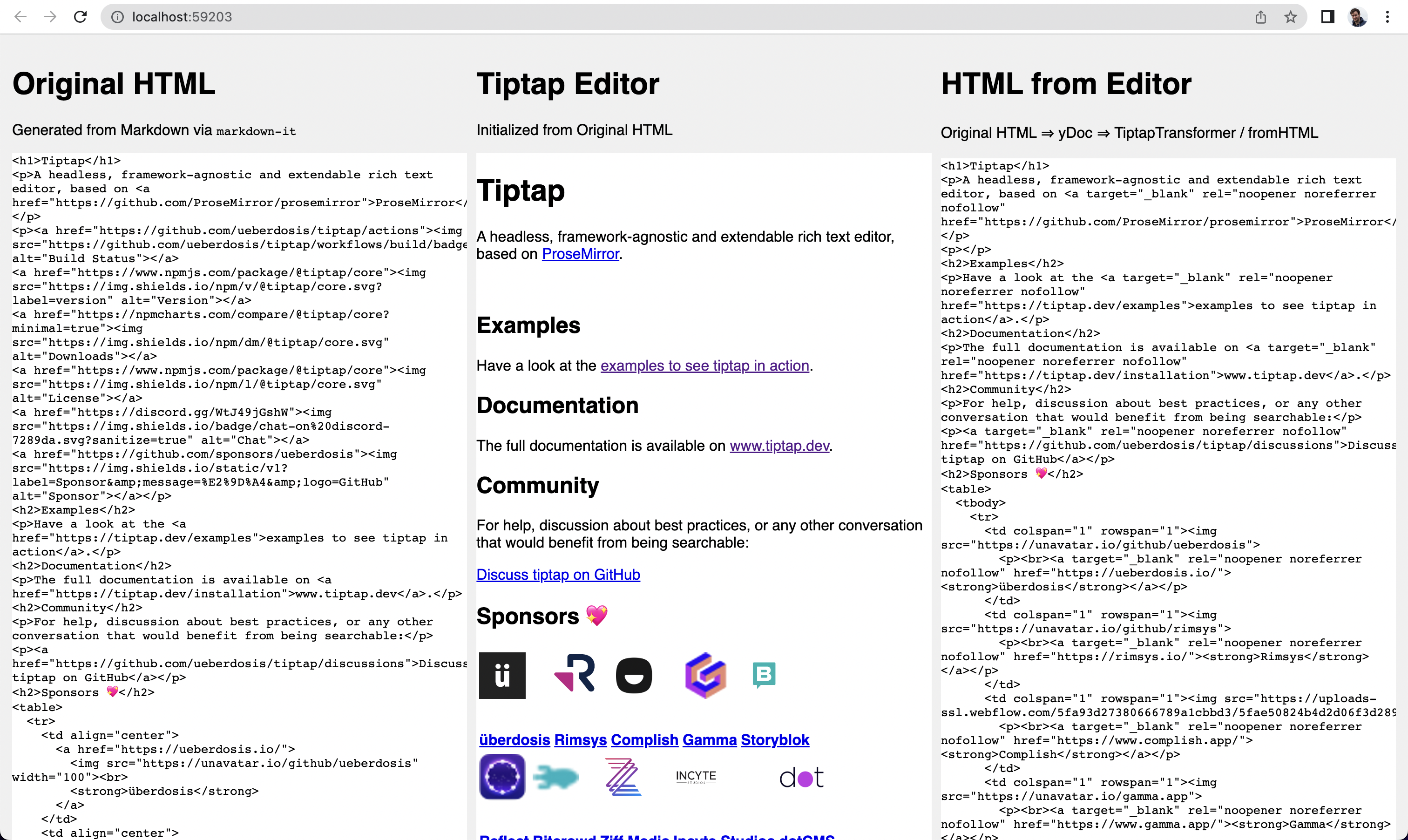This screenshot has height=840, width=1408.
Task: Click the share icon in address bar
Action: [1260, 17]
